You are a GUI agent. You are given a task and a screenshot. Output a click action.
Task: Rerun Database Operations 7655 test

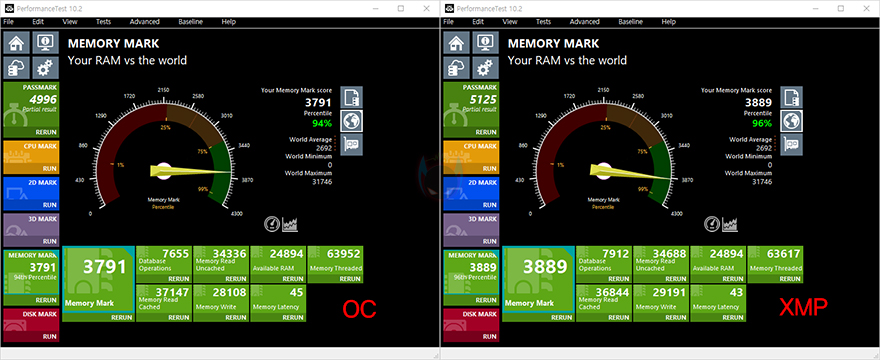(x=179, y=279)
